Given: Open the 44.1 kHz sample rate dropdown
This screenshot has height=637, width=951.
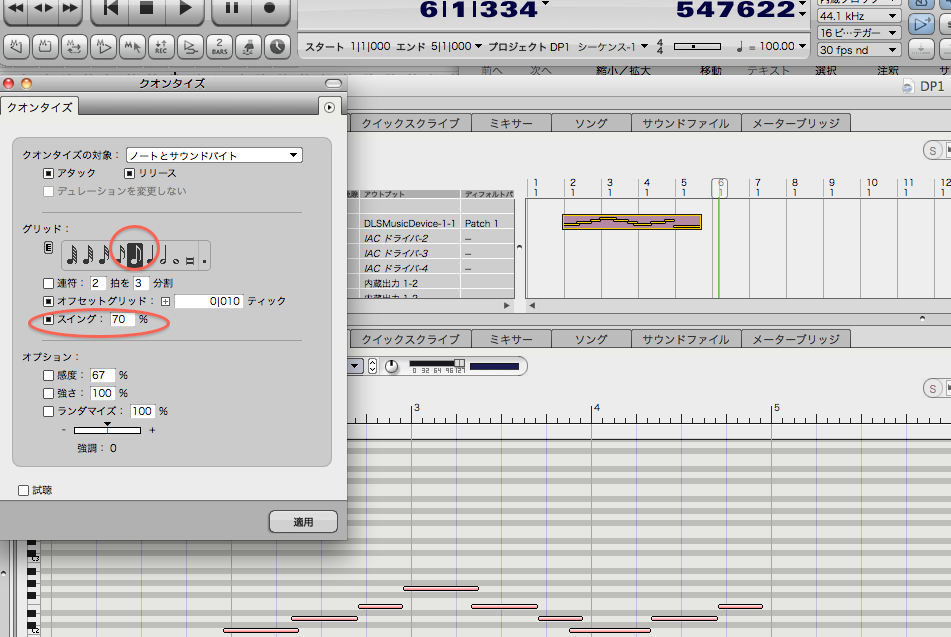Looking at the screenshot, I should (858, 16).
